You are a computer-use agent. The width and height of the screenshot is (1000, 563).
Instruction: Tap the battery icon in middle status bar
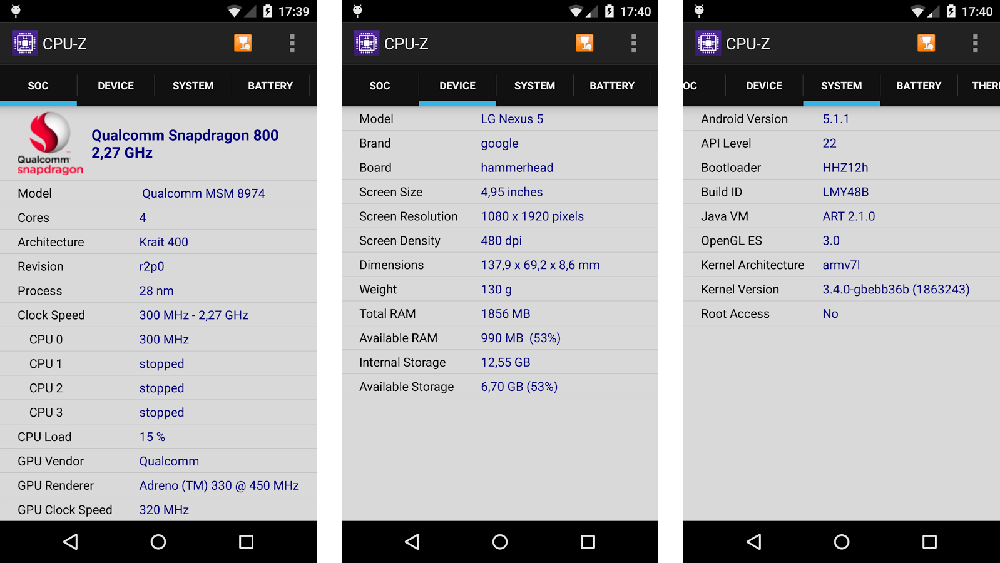(609, 11)
